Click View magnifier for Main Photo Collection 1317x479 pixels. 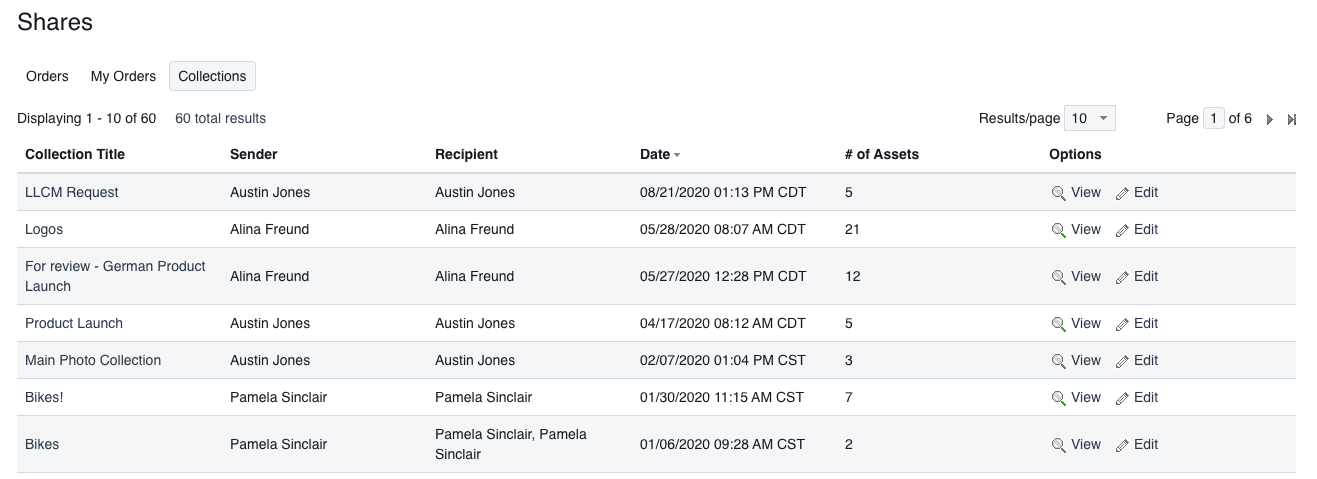coord(1058,361)
